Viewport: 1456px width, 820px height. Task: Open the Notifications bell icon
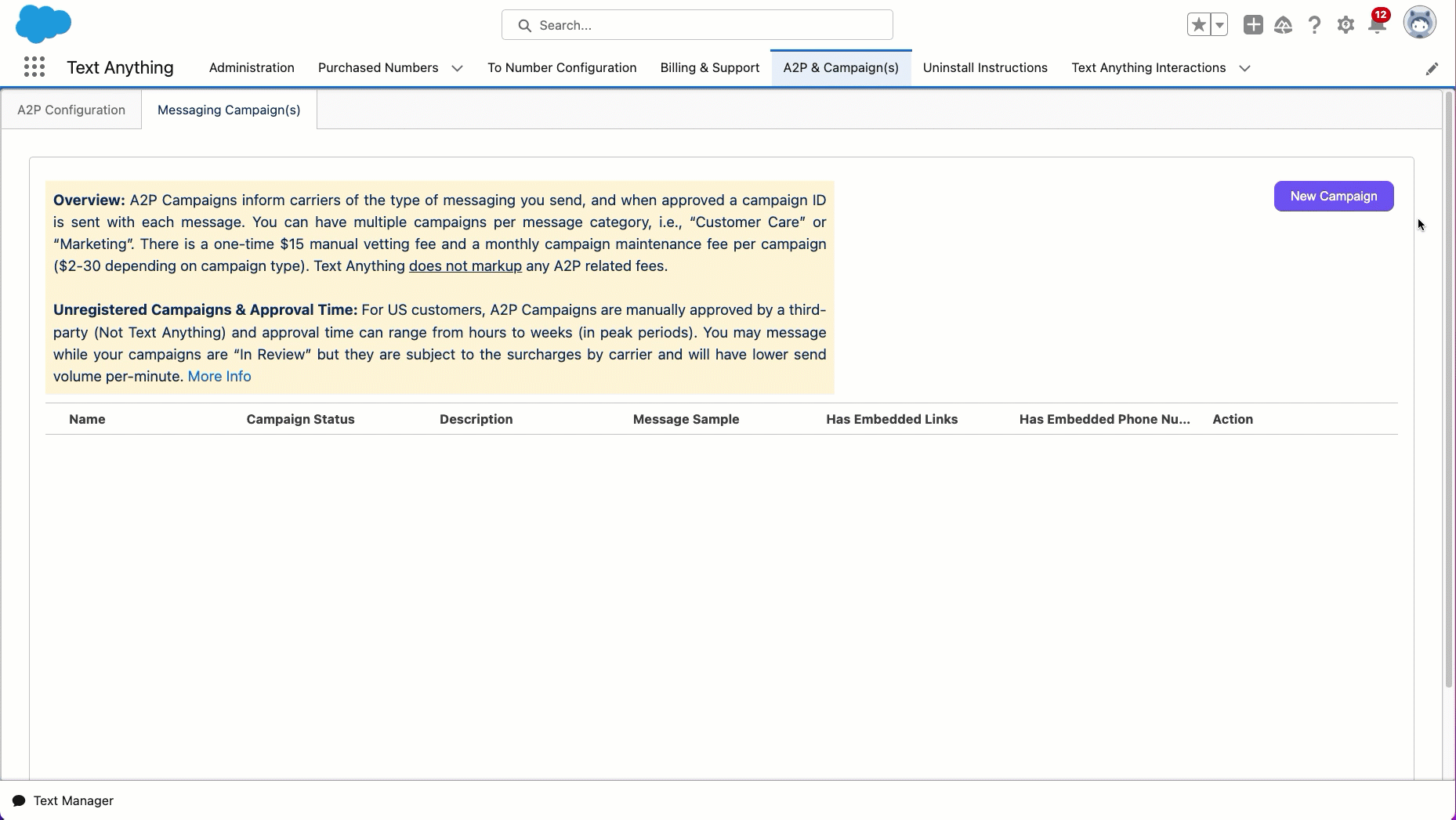pos(1377,25)
